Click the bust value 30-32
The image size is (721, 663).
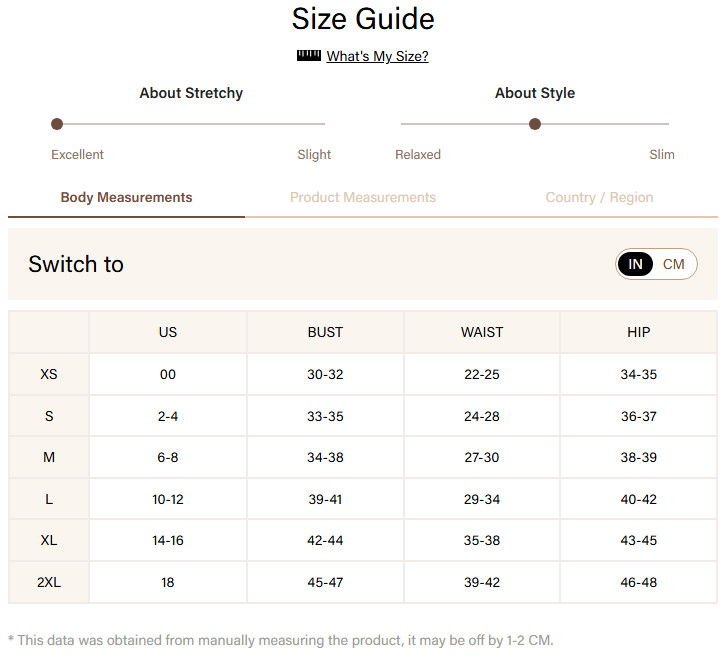(x=325, y=374)
